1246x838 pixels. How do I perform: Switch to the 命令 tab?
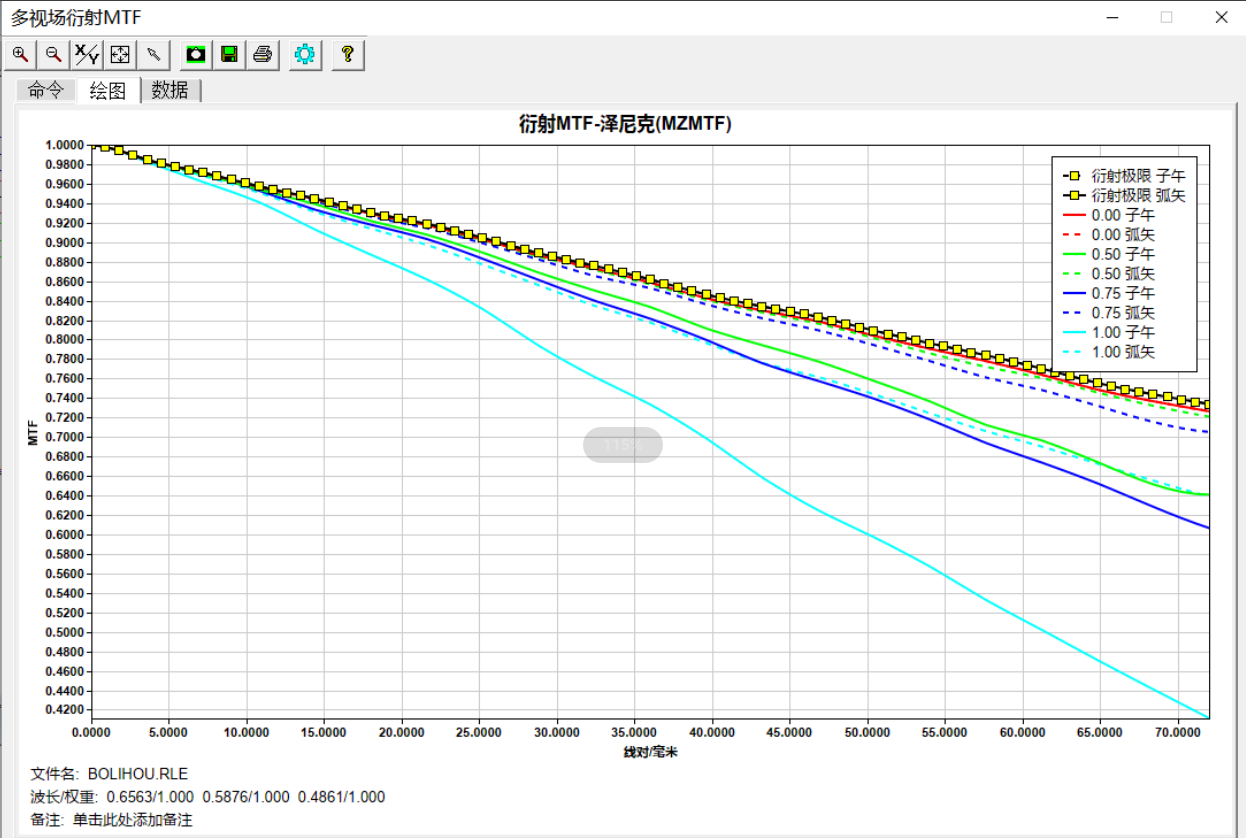coord(45,90)
